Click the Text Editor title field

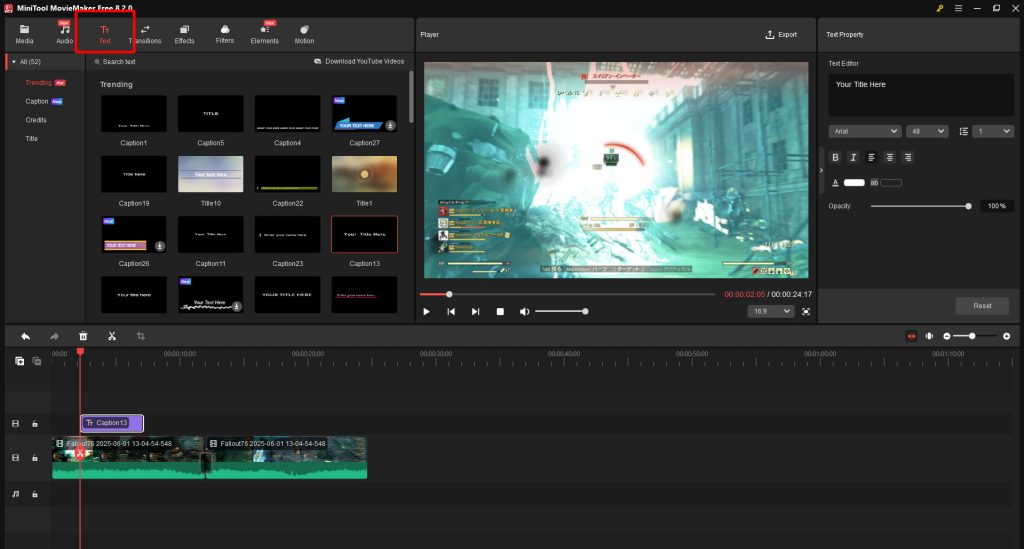point(921,95)
